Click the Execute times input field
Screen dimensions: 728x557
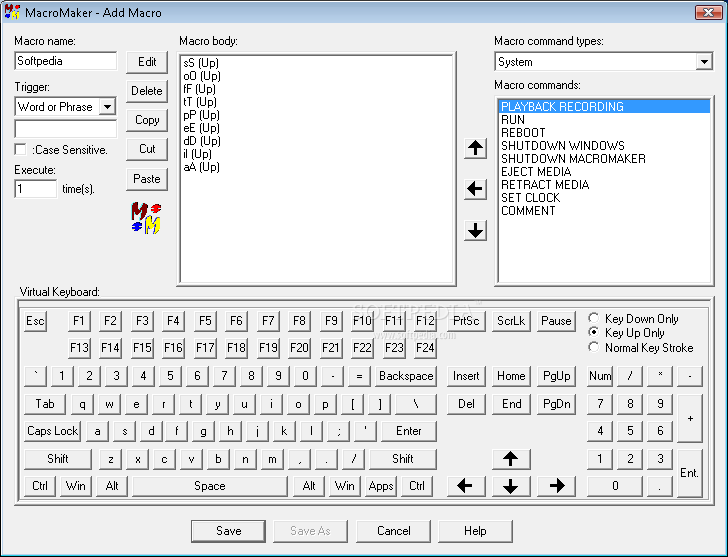coord(36,189)
